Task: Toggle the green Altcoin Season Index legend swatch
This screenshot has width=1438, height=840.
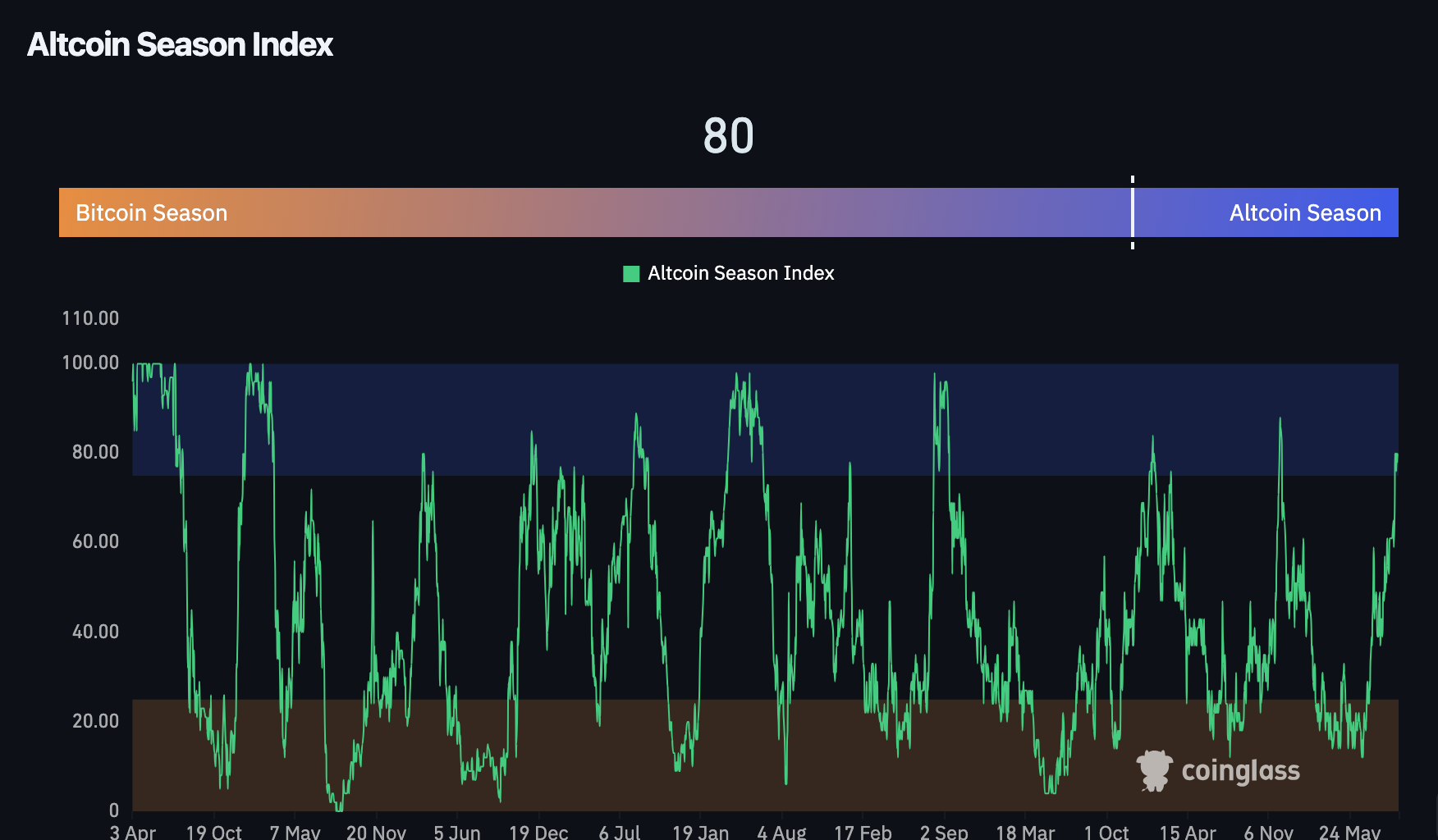Action: pos(631,273)
